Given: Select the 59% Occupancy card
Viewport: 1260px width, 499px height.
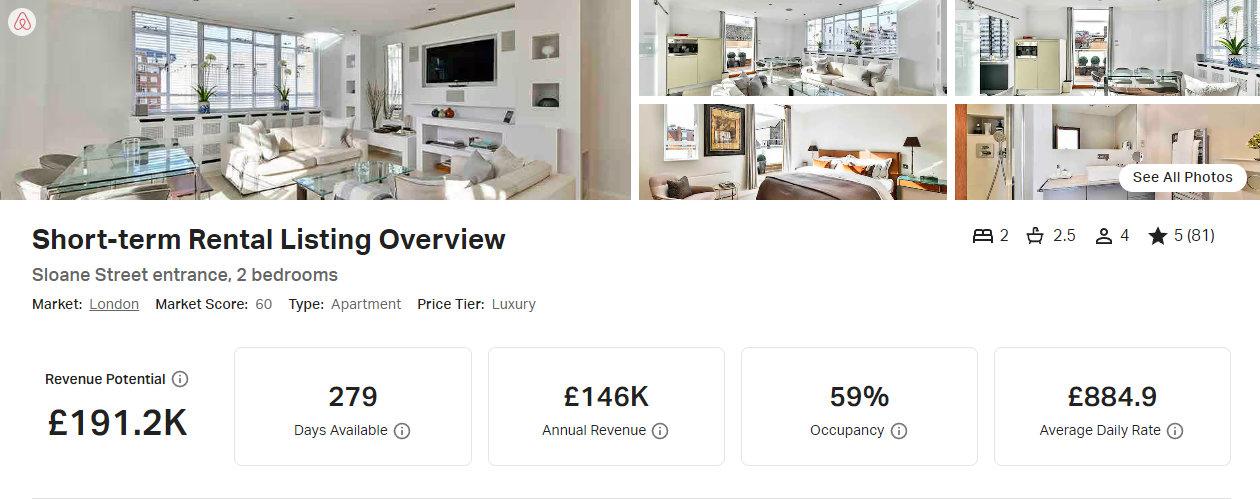Looking at the screenshot, I should click(859, 407).
